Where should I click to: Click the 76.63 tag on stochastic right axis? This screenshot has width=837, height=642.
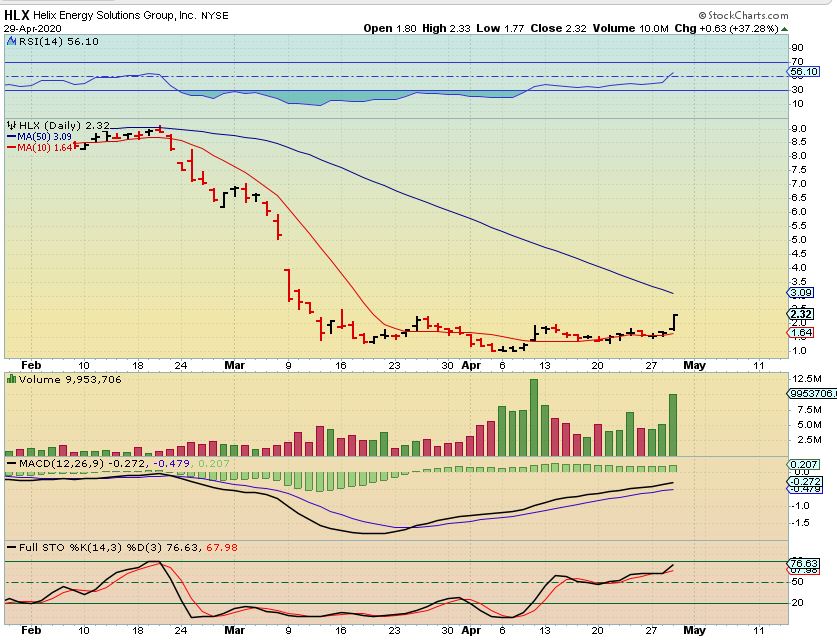[x=803, y=564]
